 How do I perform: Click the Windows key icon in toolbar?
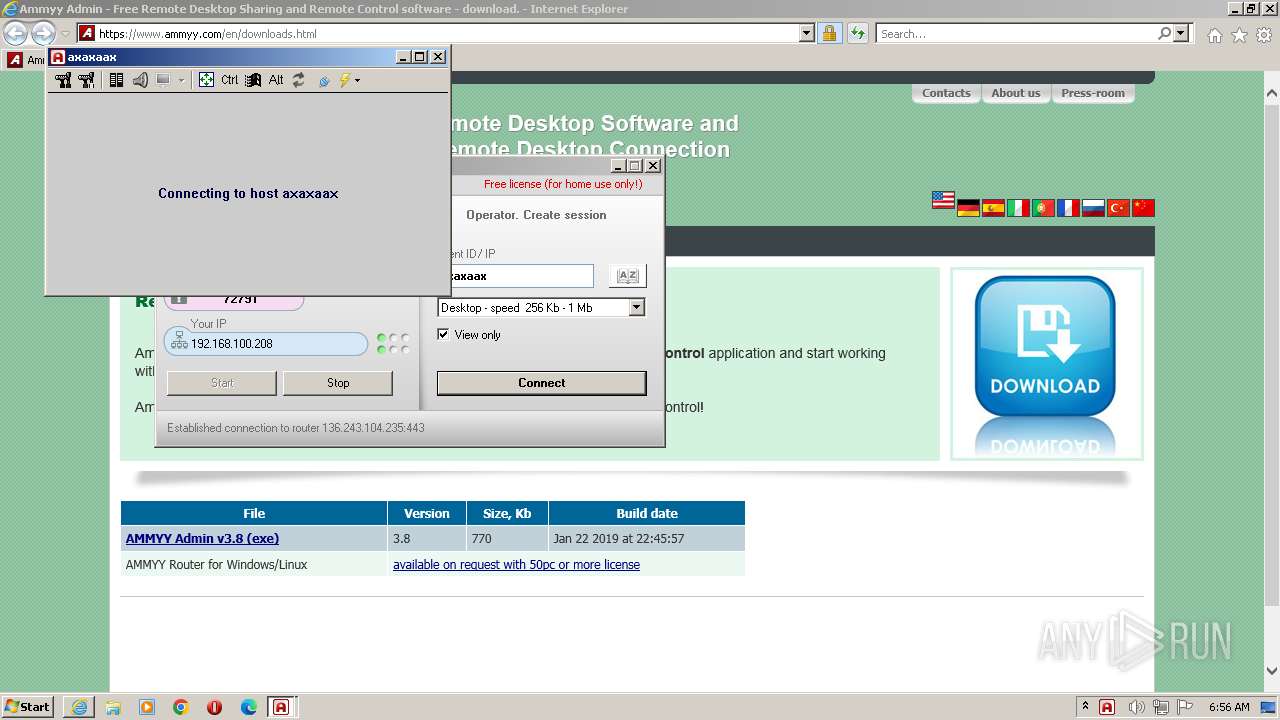tap(253, 80)
